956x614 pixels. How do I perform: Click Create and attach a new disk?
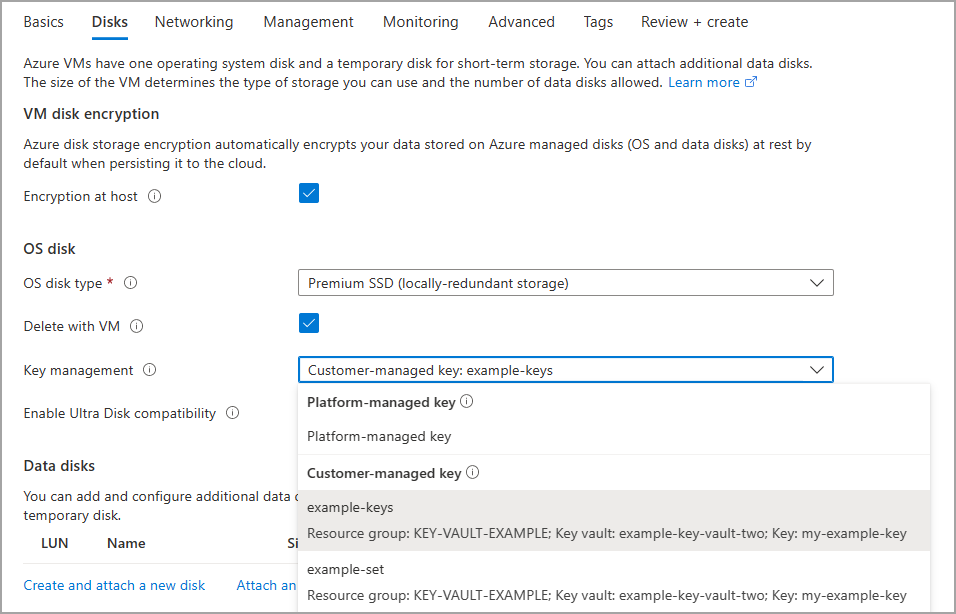point(114,585)
